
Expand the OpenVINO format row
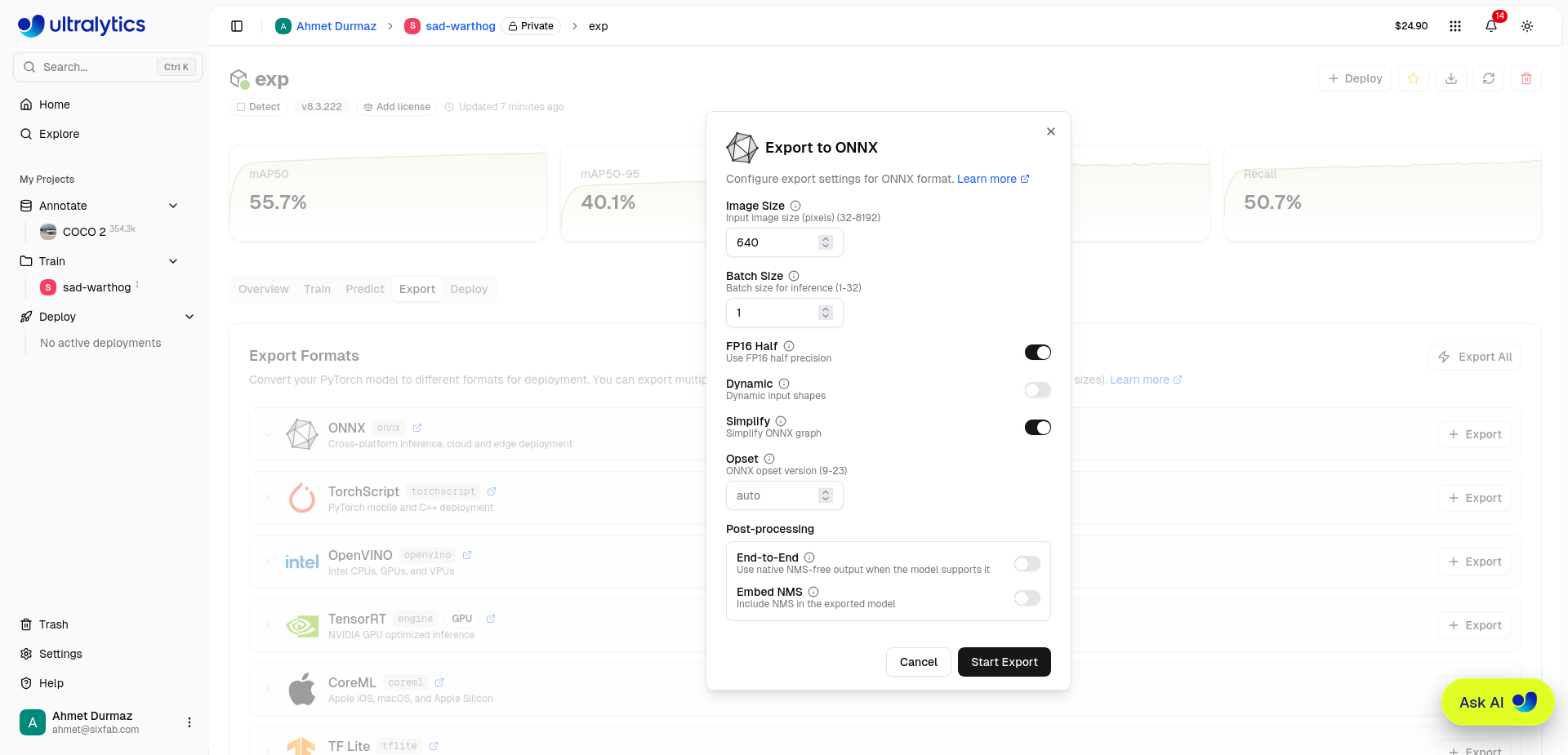(268, 562)
